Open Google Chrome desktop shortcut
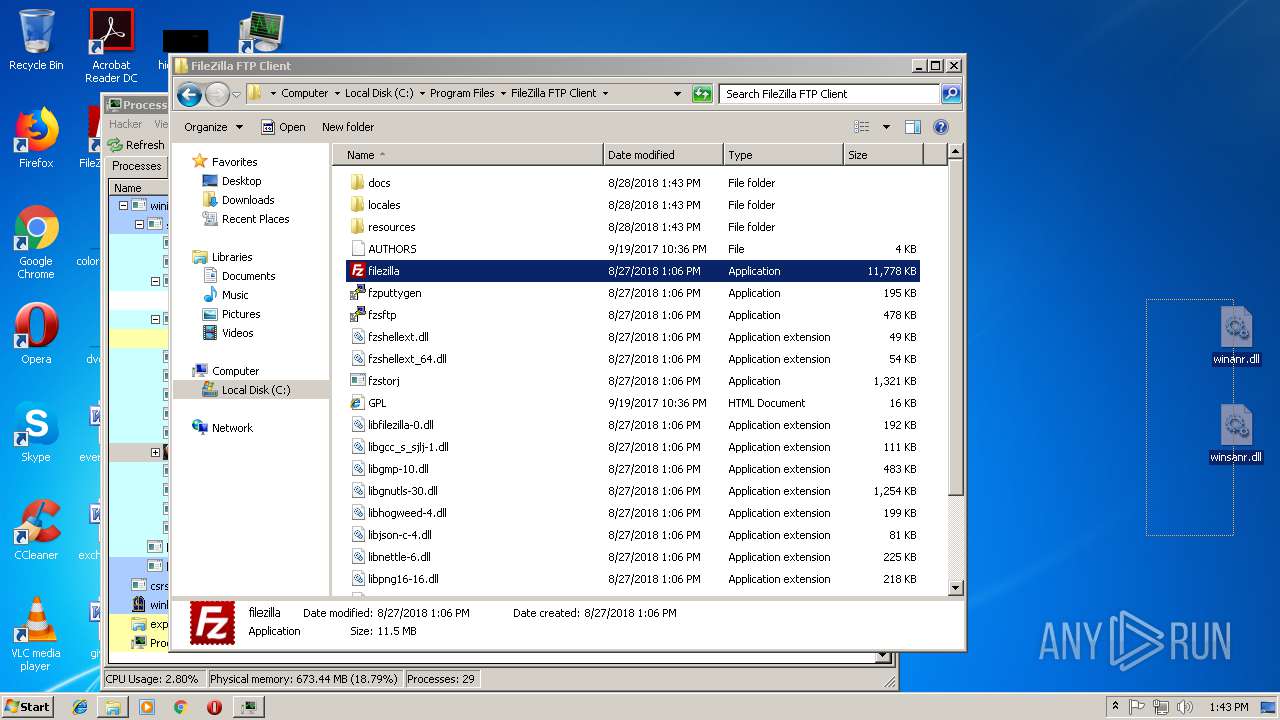The height and width of the screenshot is (720, 1280). click(x=36, y=242)
